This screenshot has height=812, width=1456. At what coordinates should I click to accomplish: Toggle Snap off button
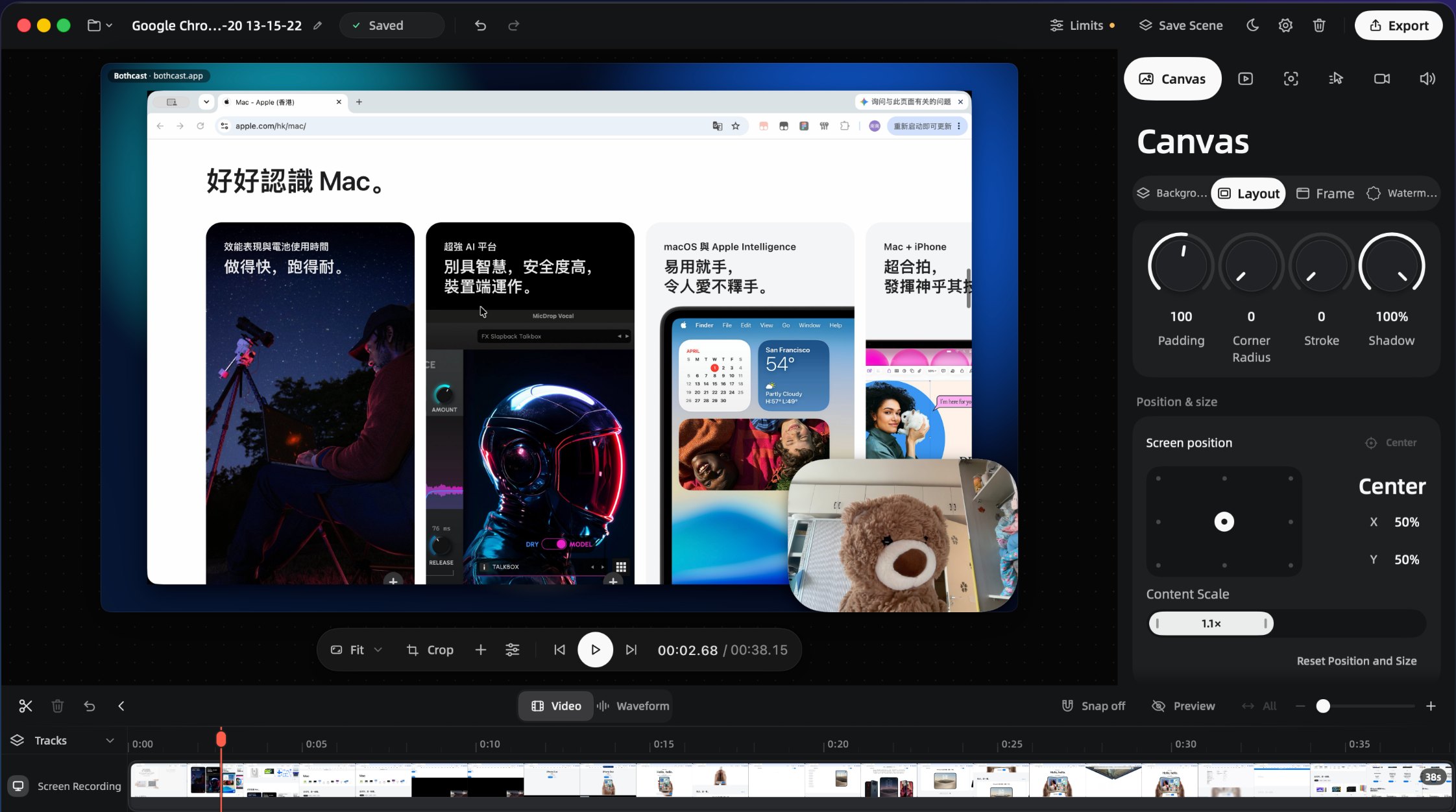point(1093,706)
